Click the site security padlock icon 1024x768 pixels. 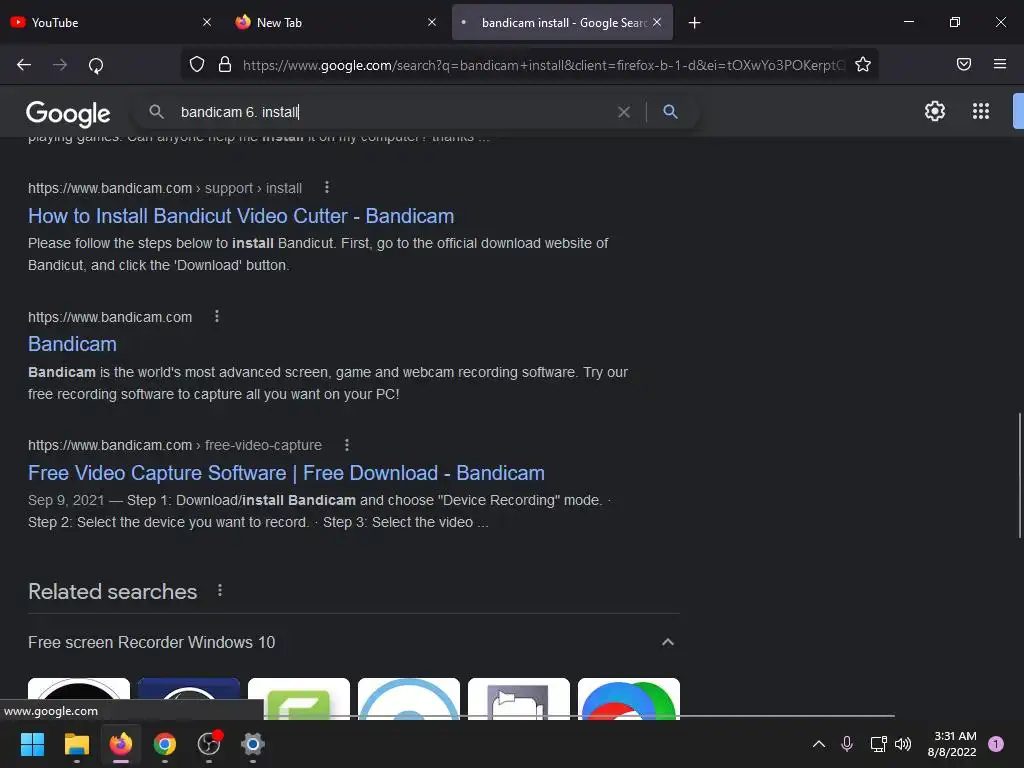pyautogui.click(x=225, y=64)
